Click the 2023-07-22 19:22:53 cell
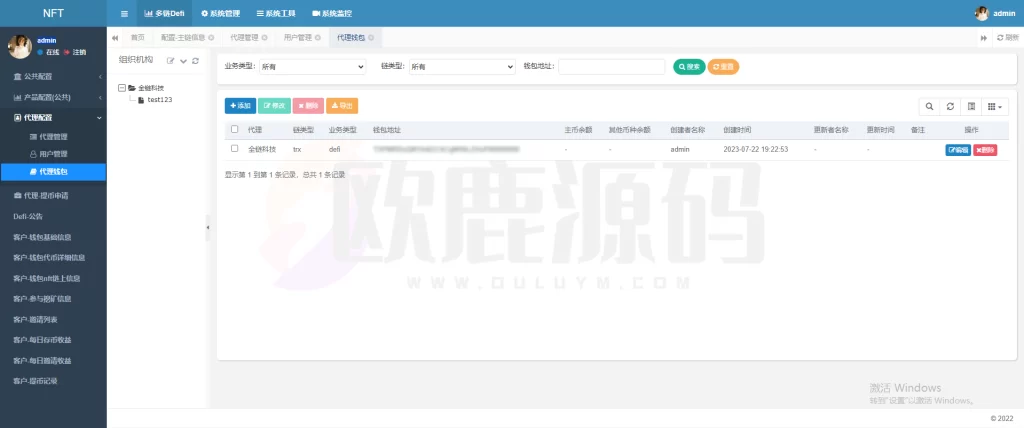Viewport: 1024px width, 428px height. (x=756, y=150)
